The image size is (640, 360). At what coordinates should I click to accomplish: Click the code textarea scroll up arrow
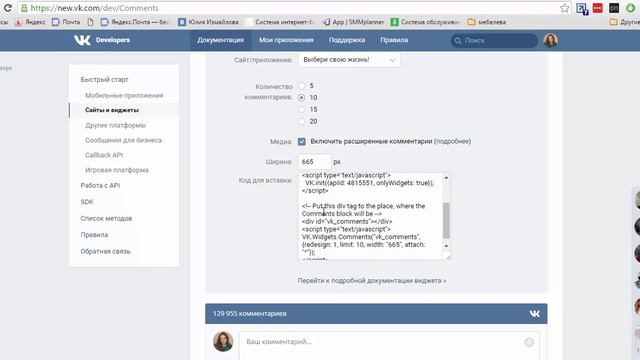point(446,178)
